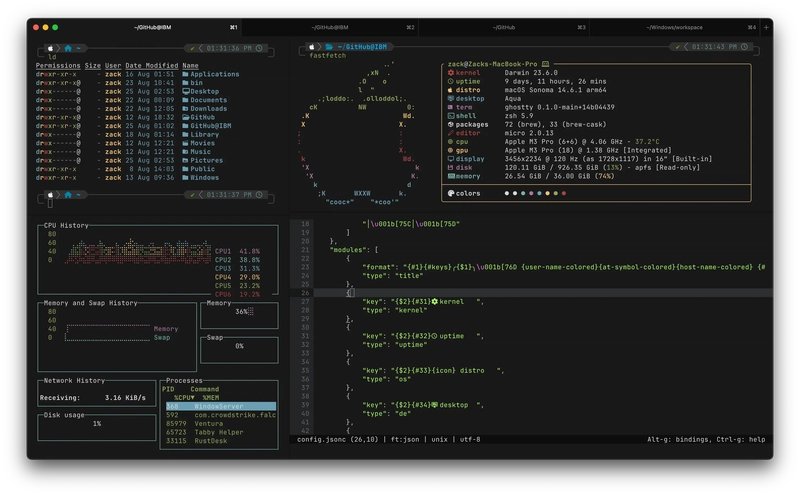Image resolution: width=800 pixels, height=495 pixels.
Task: Click utf-8 in the editor status bar
Action: (470, 439)
